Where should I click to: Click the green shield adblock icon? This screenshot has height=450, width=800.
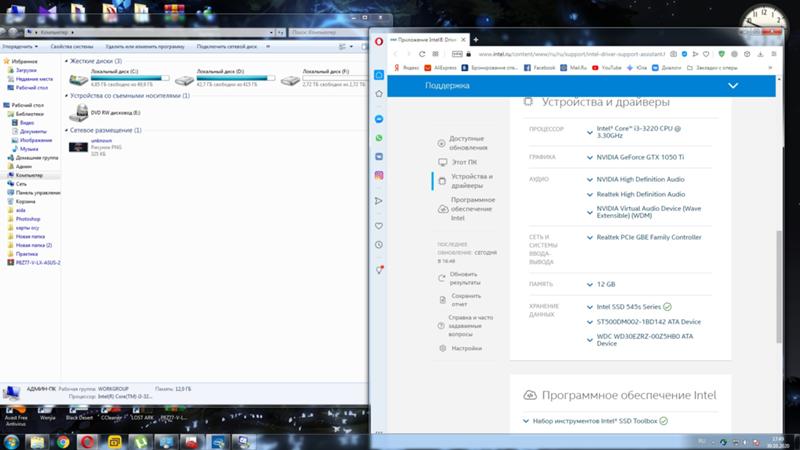[721, 54]
